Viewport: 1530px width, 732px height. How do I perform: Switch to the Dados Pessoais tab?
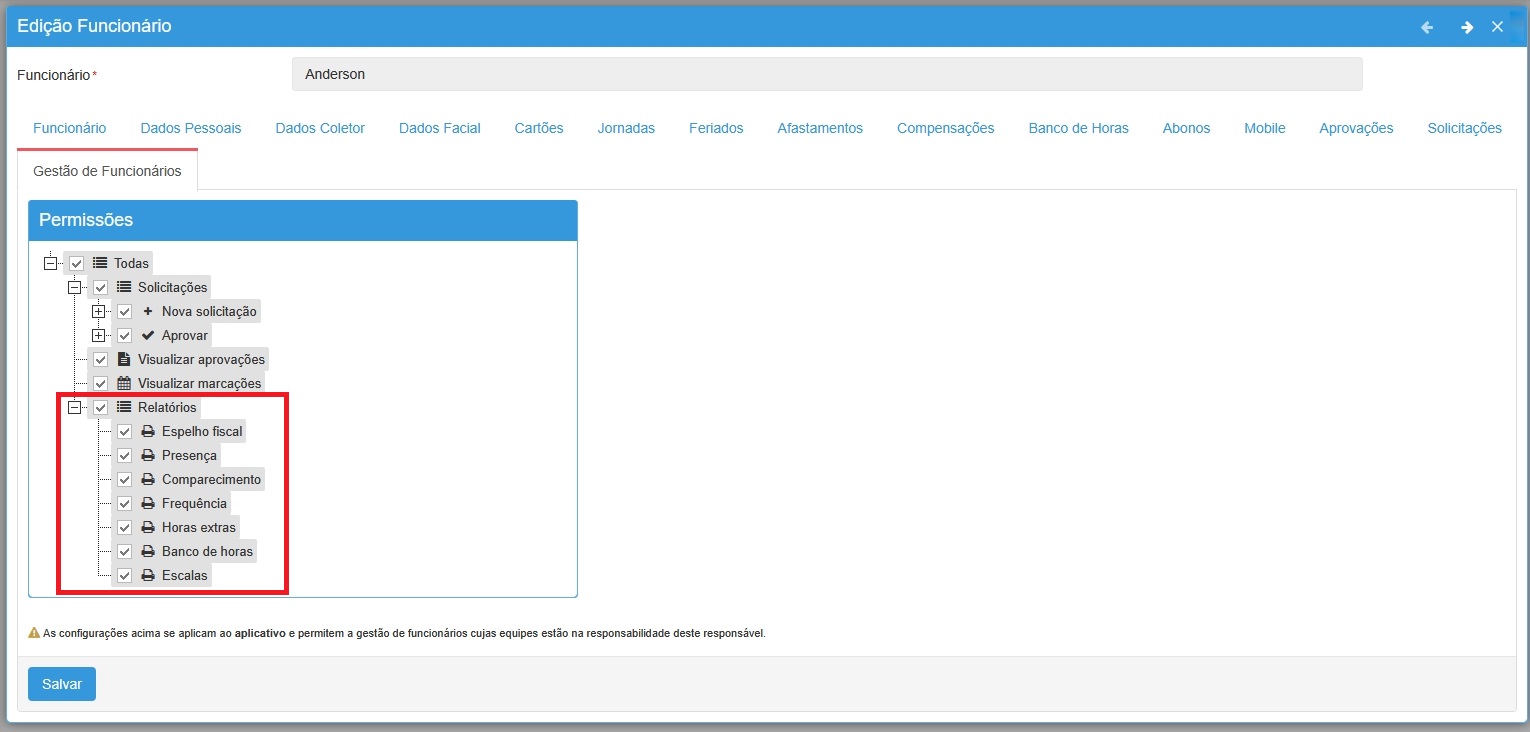tap(190, 128)
